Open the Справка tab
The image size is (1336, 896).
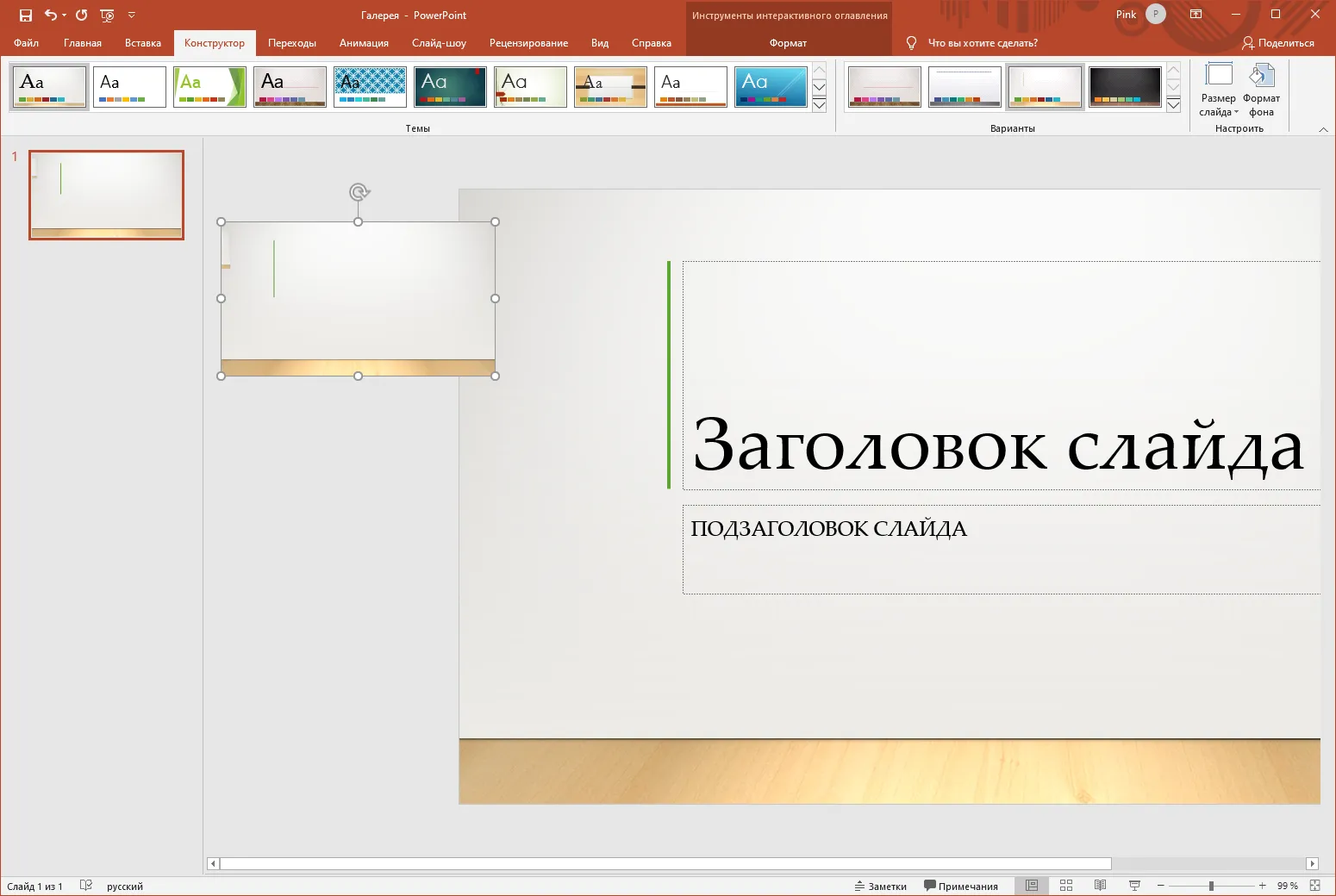(652, 43)
